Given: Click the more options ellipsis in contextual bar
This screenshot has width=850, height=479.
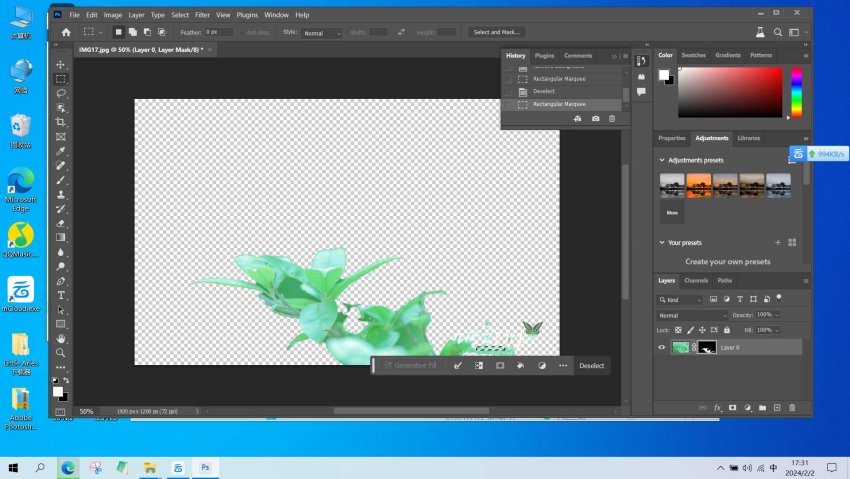Looking at the screenshot, I should coord(563,366).
